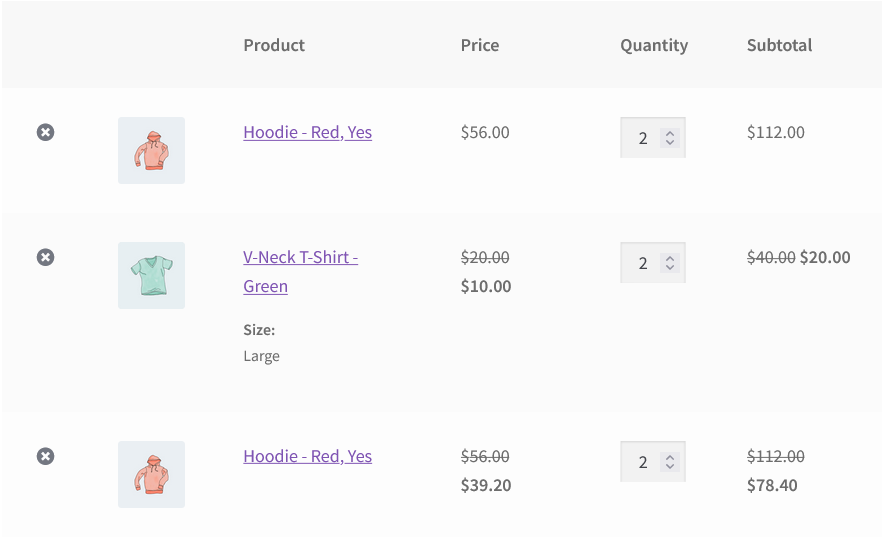This screenshot has height=547, width=887.
Task: Remove the discounted $78.40 Hoodie from cart
Action: 45,456
